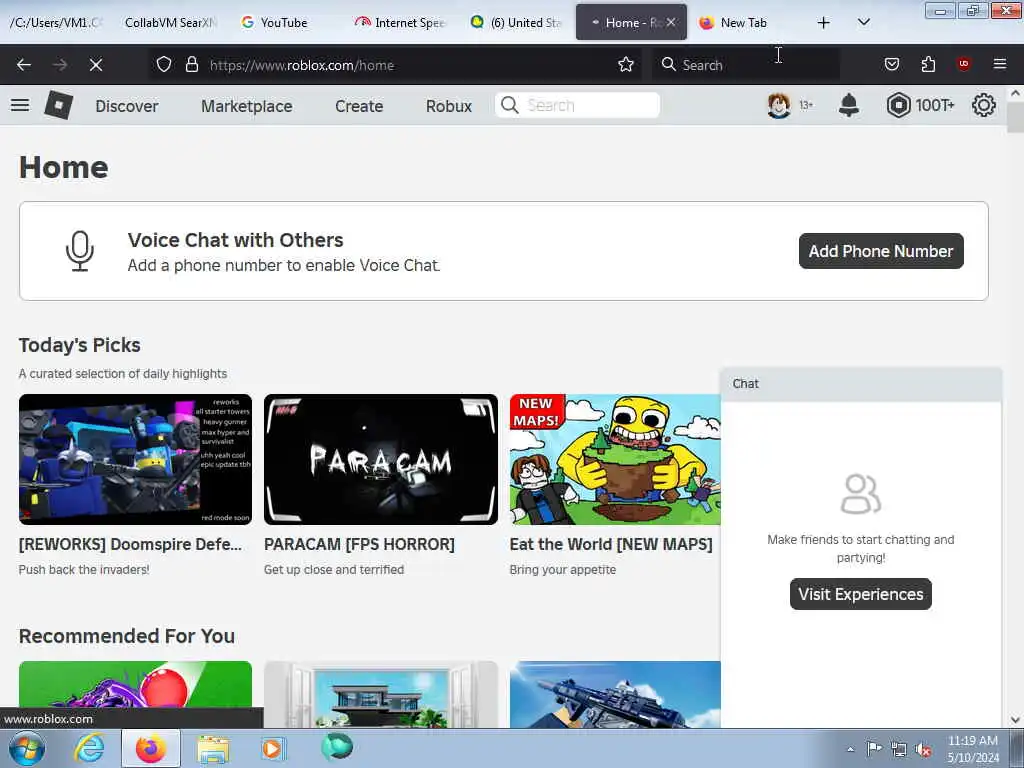Open the Firefox extensions icon
The image size is (1024, 768).
(x=928, y=65)
